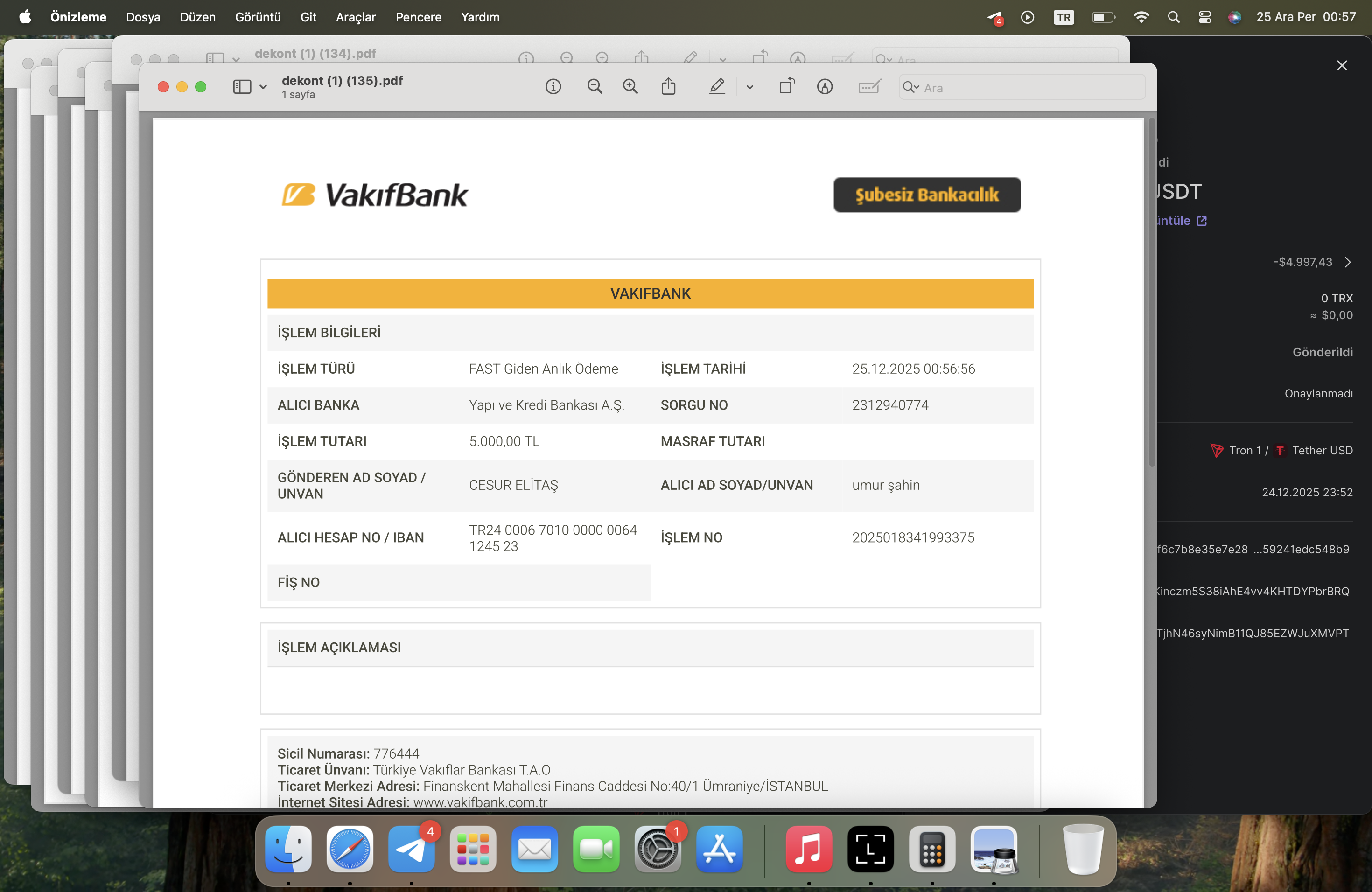Launch Siri from the menu bar
Screen dimensions: 1372x892
click(1234, 17)
